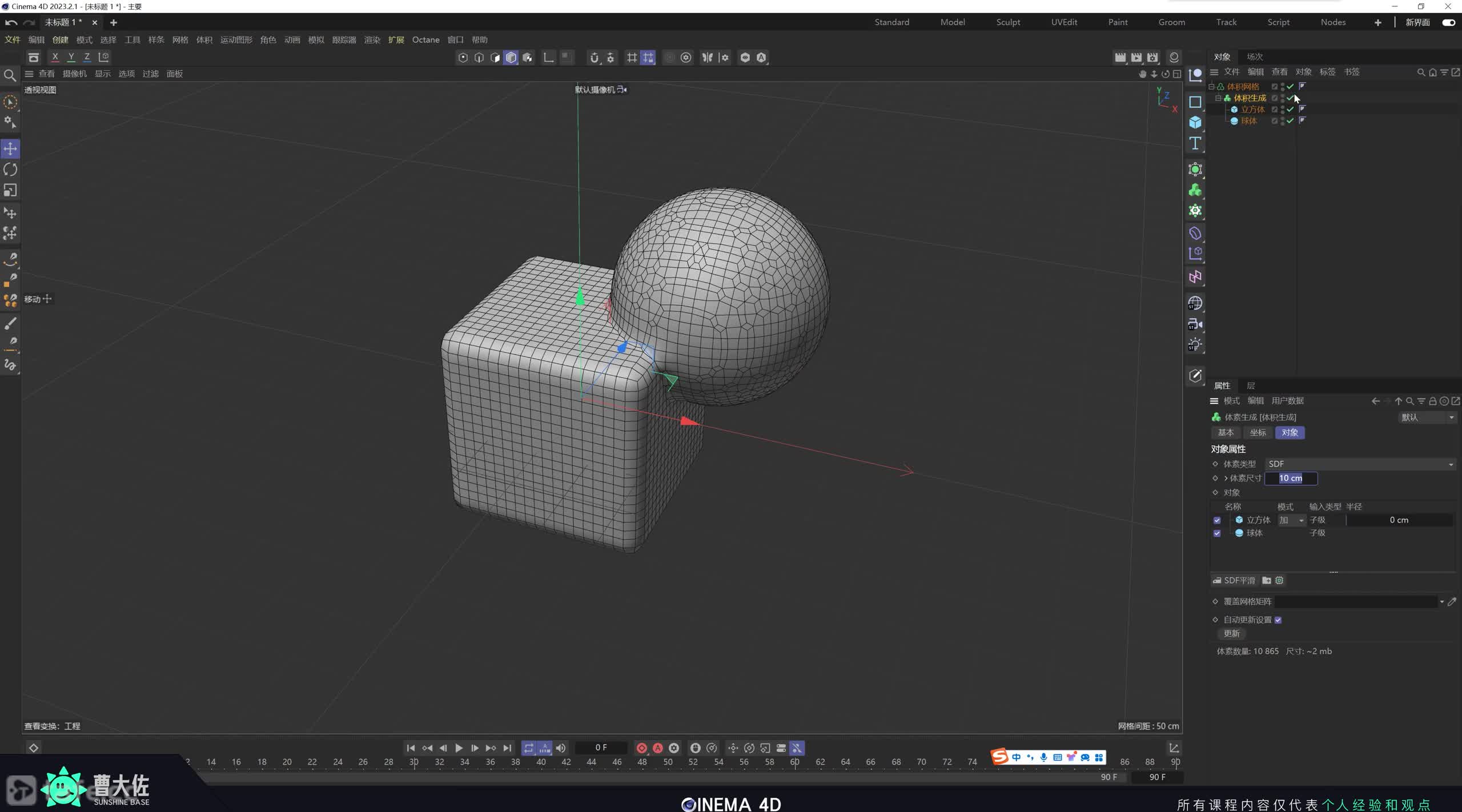Toggle the 自动更新设置 checkbox
This screenshot has height=812, width=1462.
pyautogui.click(x=1278, y=620)
